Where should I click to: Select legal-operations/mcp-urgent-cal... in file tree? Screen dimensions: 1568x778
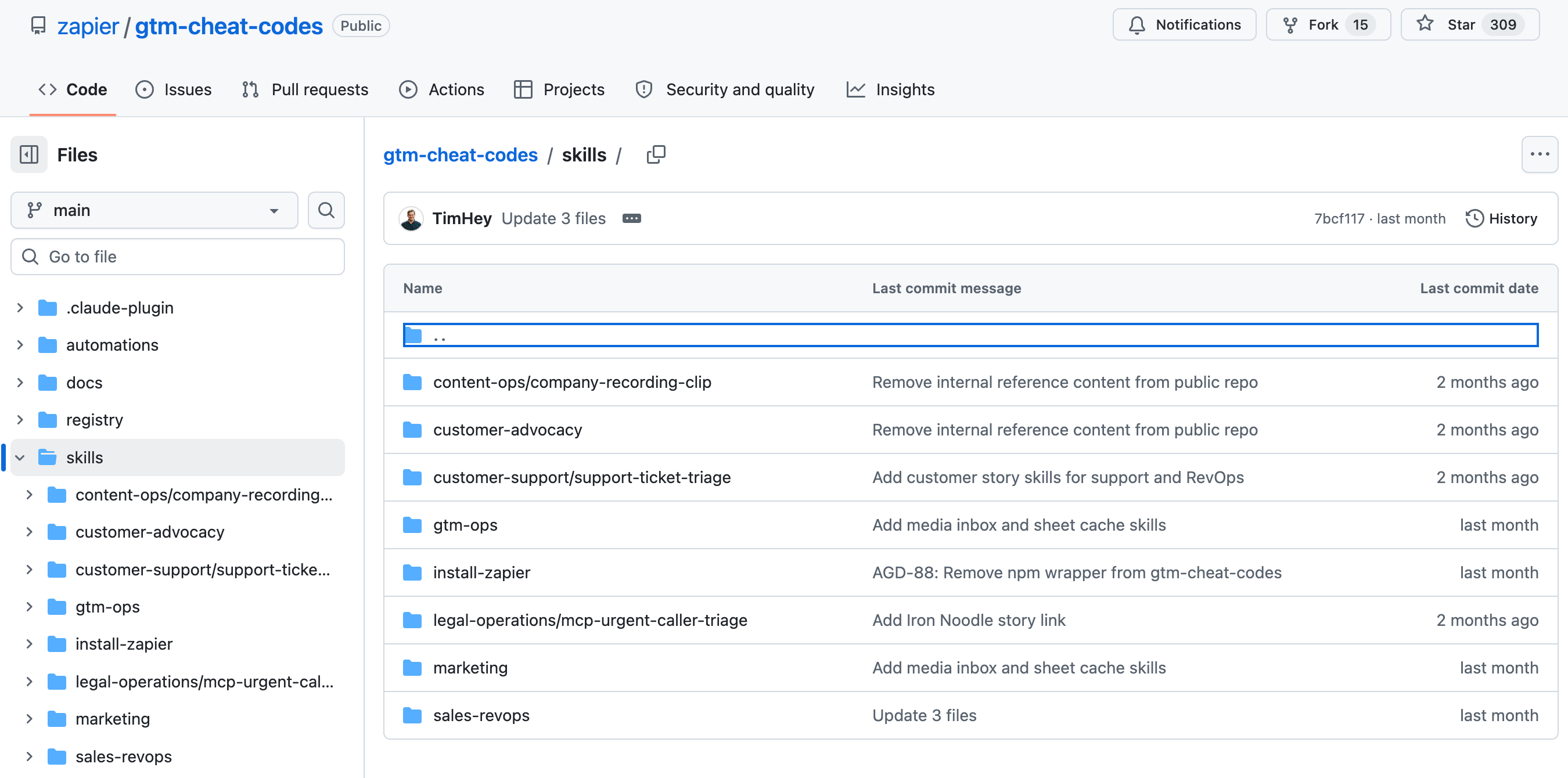point(204,681)
